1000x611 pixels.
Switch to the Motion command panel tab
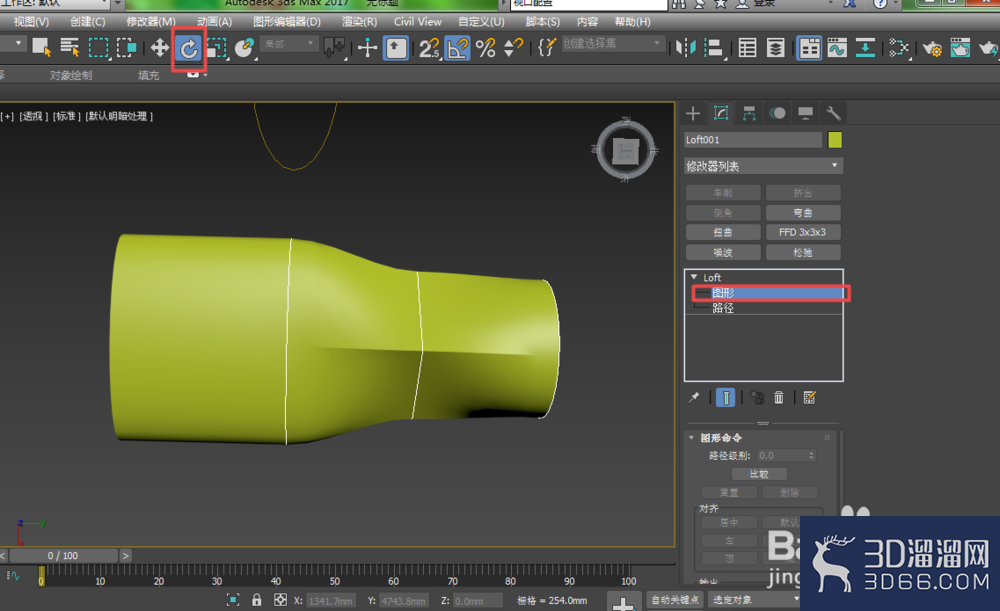point(777,114)
